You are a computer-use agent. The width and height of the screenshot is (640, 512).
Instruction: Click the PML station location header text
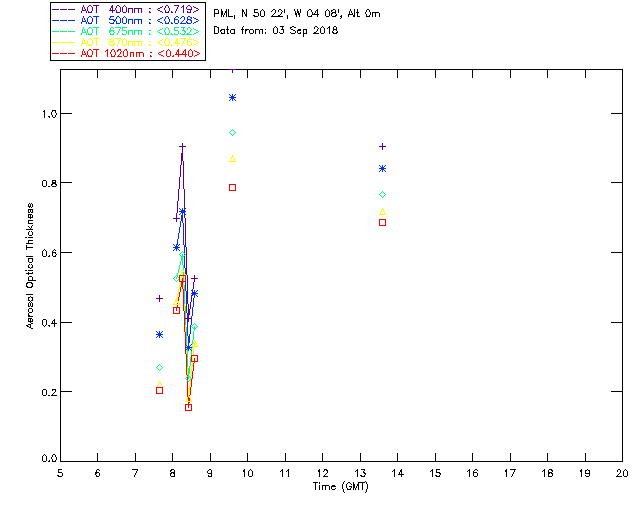coord(297,13)
